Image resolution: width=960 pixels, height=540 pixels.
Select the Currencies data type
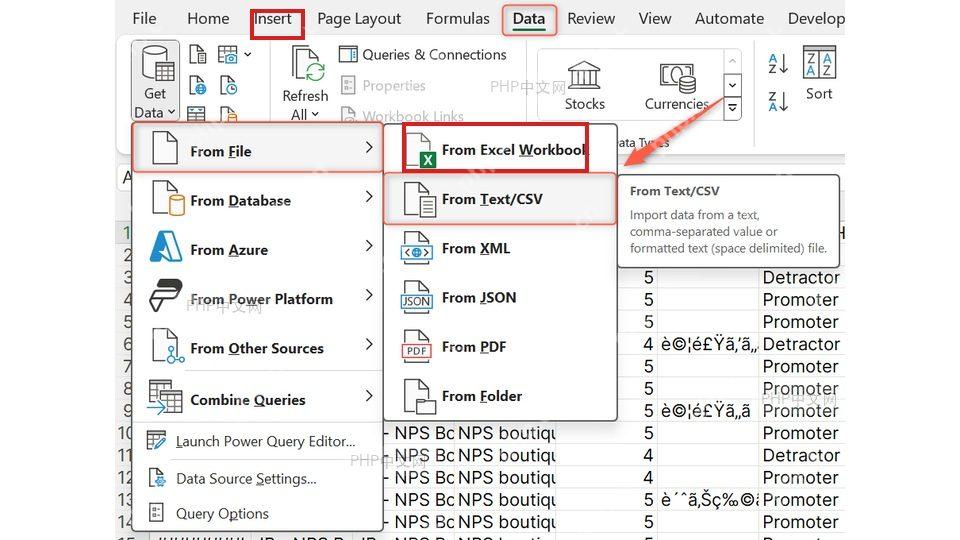point(677,85)
